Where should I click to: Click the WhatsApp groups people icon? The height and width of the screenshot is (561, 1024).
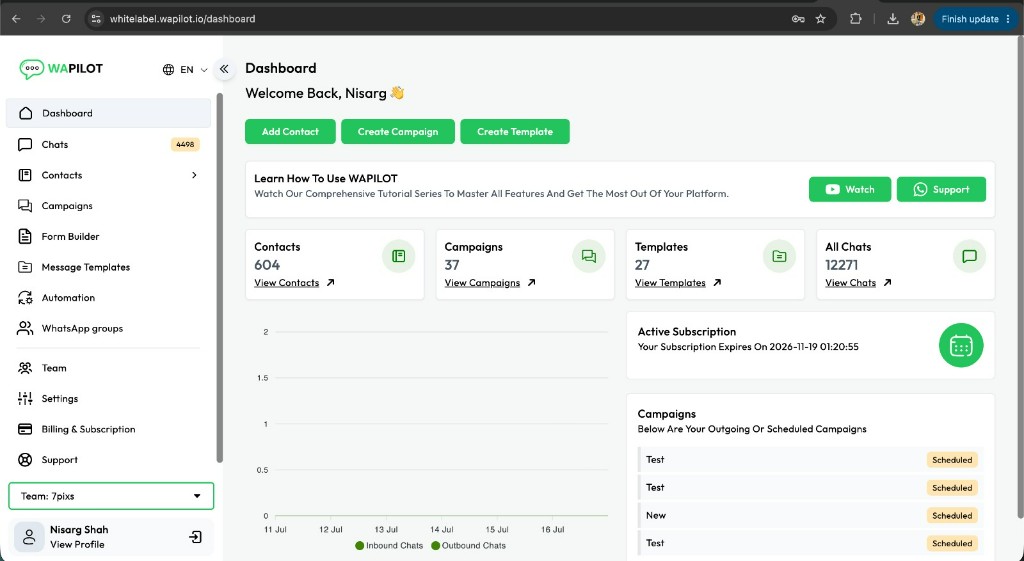tap(25, 329)
